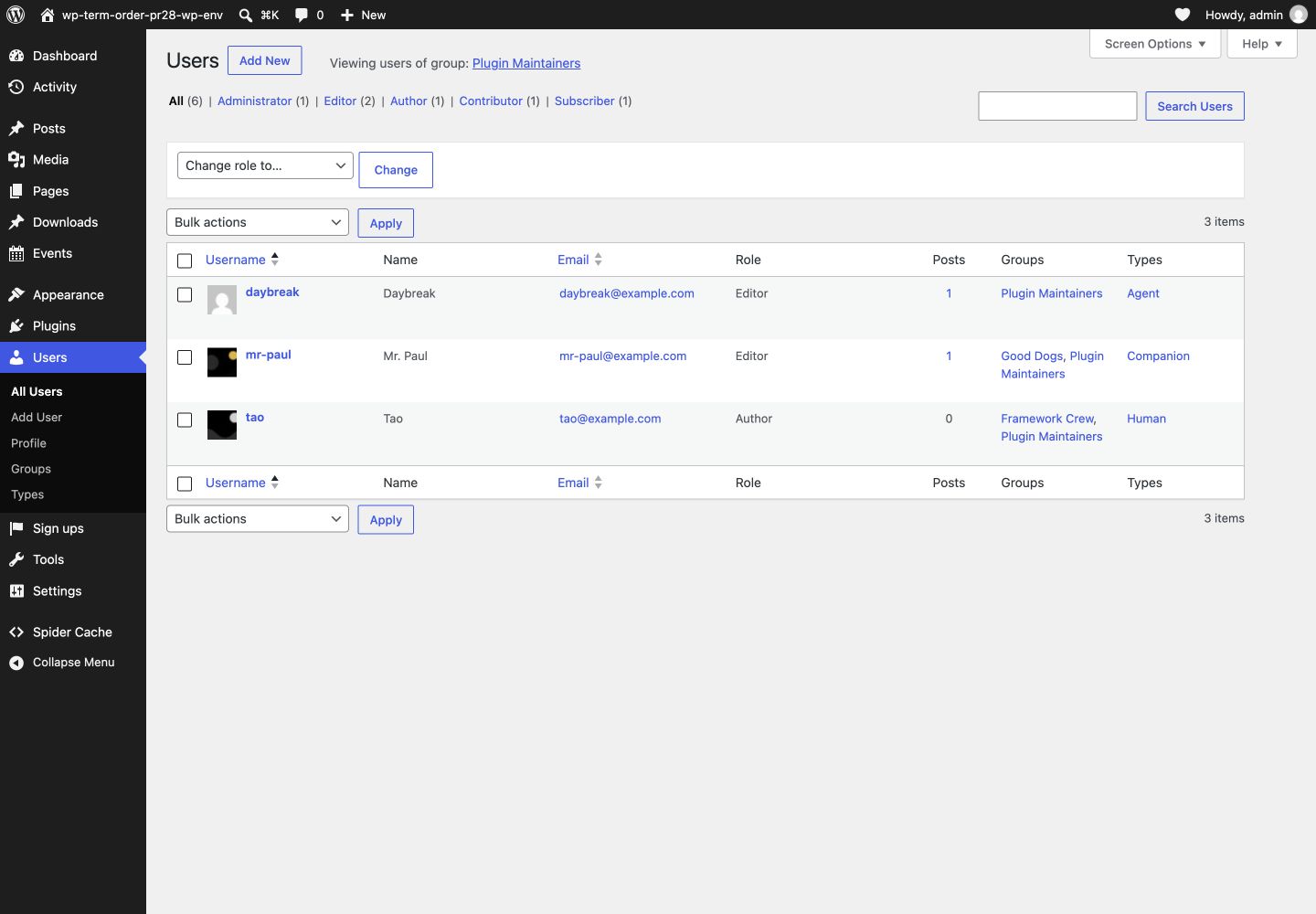Check the checkbox for user daybreak
The height and width of the screenshot is (914, 1316).
coord(185,294)
